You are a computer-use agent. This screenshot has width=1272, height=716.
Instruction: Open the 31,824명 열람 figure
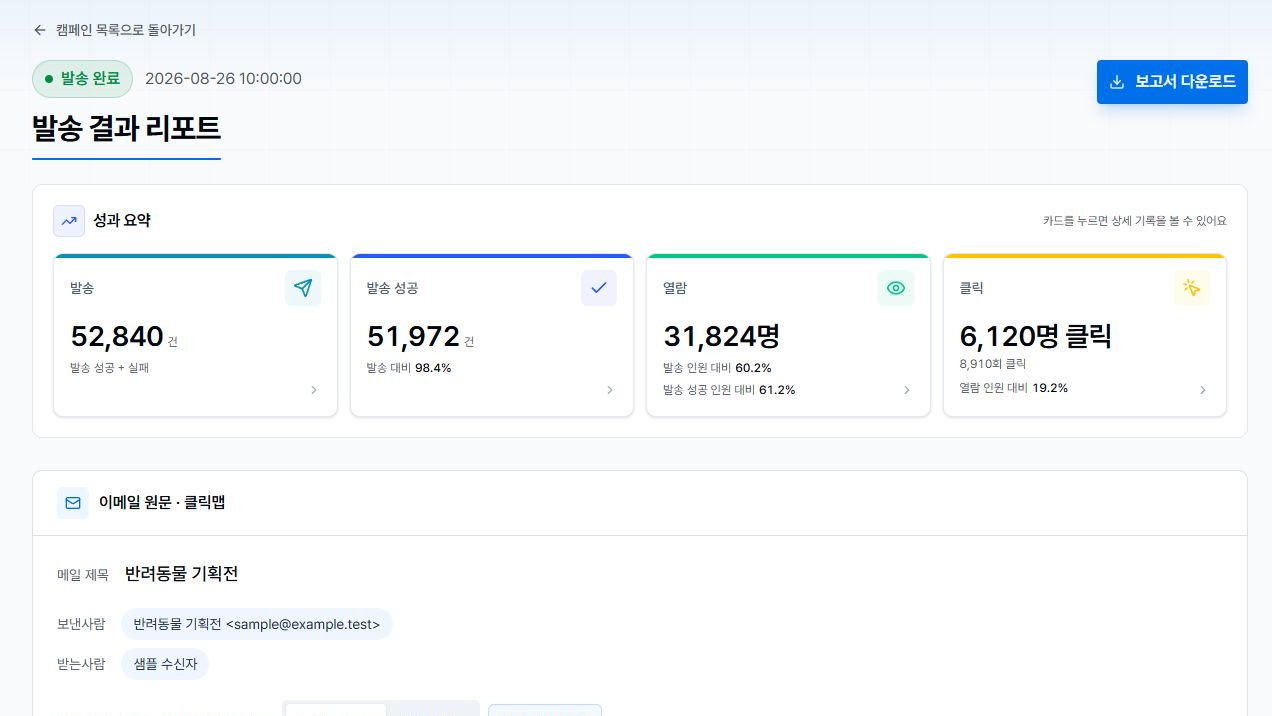[722, 337]
